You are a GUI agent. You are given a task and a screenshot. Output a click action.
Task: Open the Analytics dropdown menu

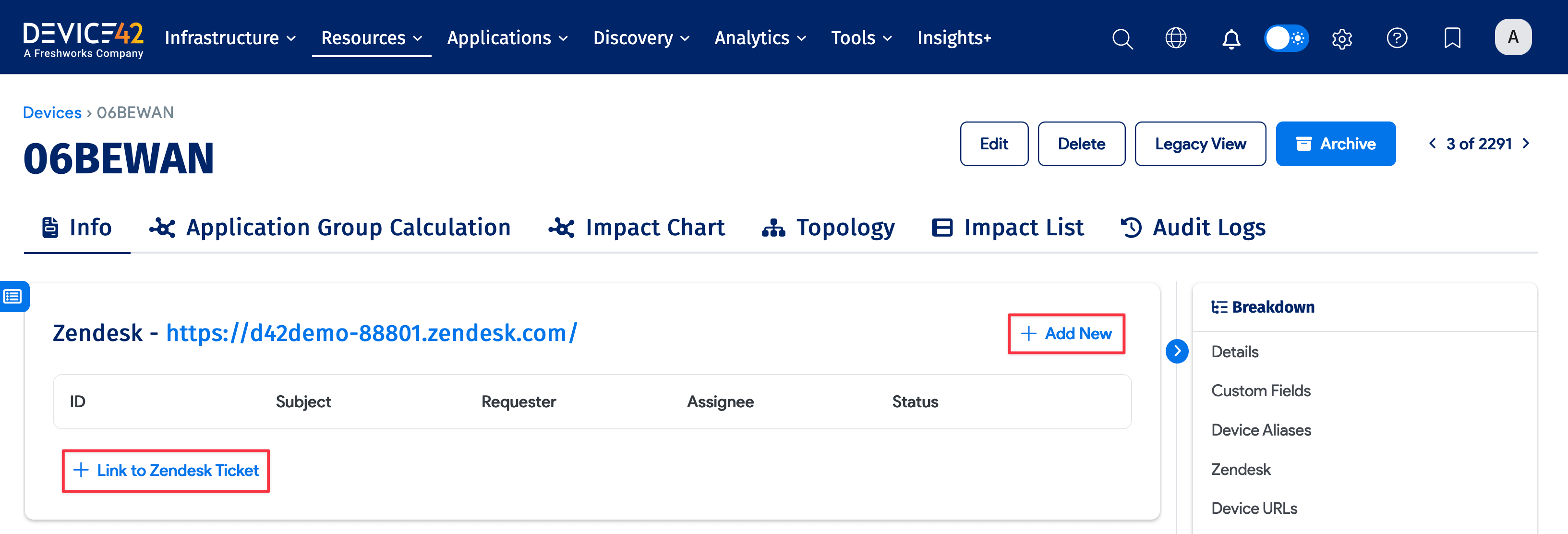click(760, 38)
